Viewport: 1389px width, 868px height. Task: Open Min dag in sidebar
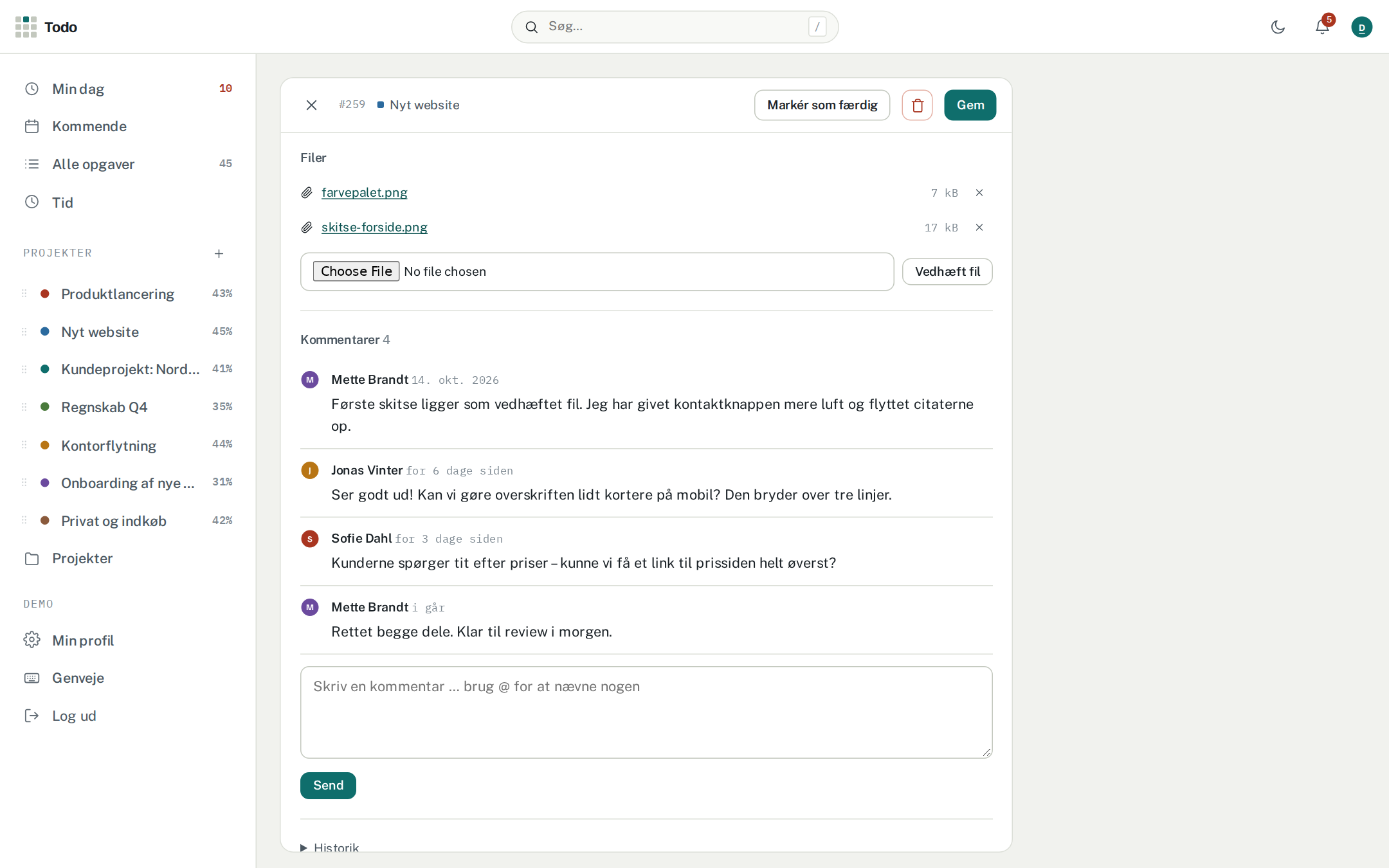coord(128,89)
